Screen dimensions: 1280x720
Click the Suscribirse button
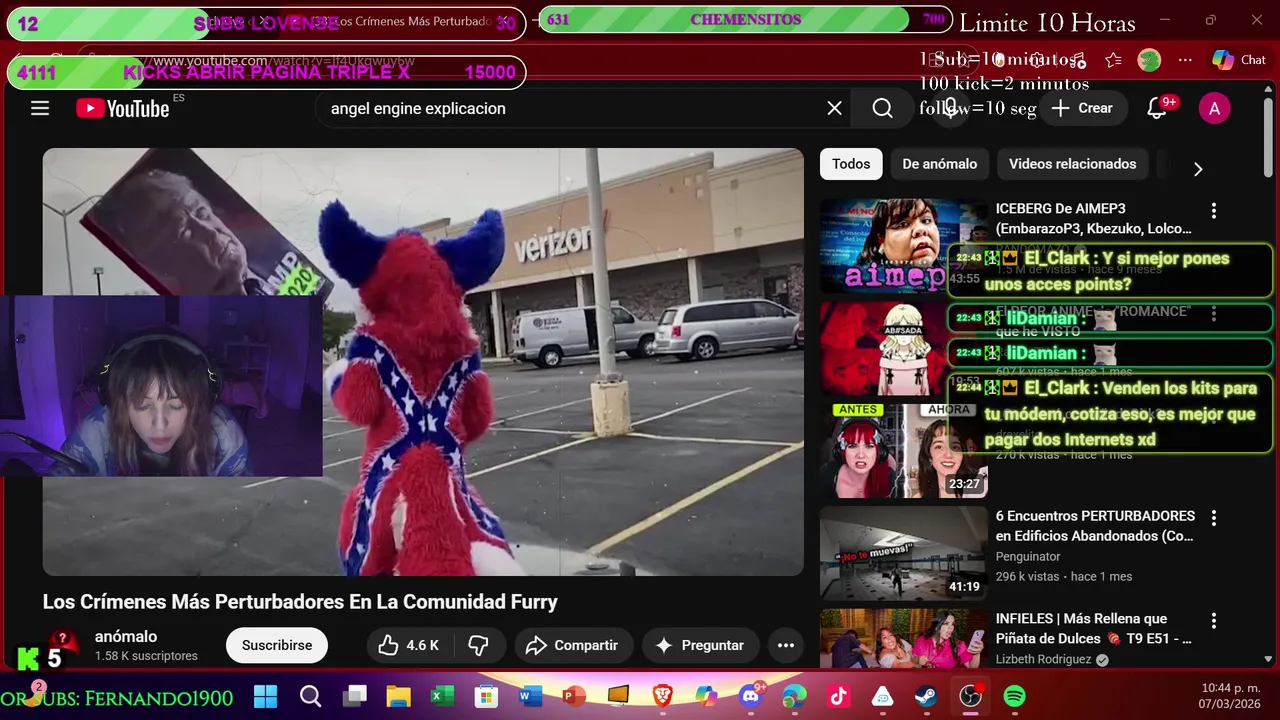point(277,645)
